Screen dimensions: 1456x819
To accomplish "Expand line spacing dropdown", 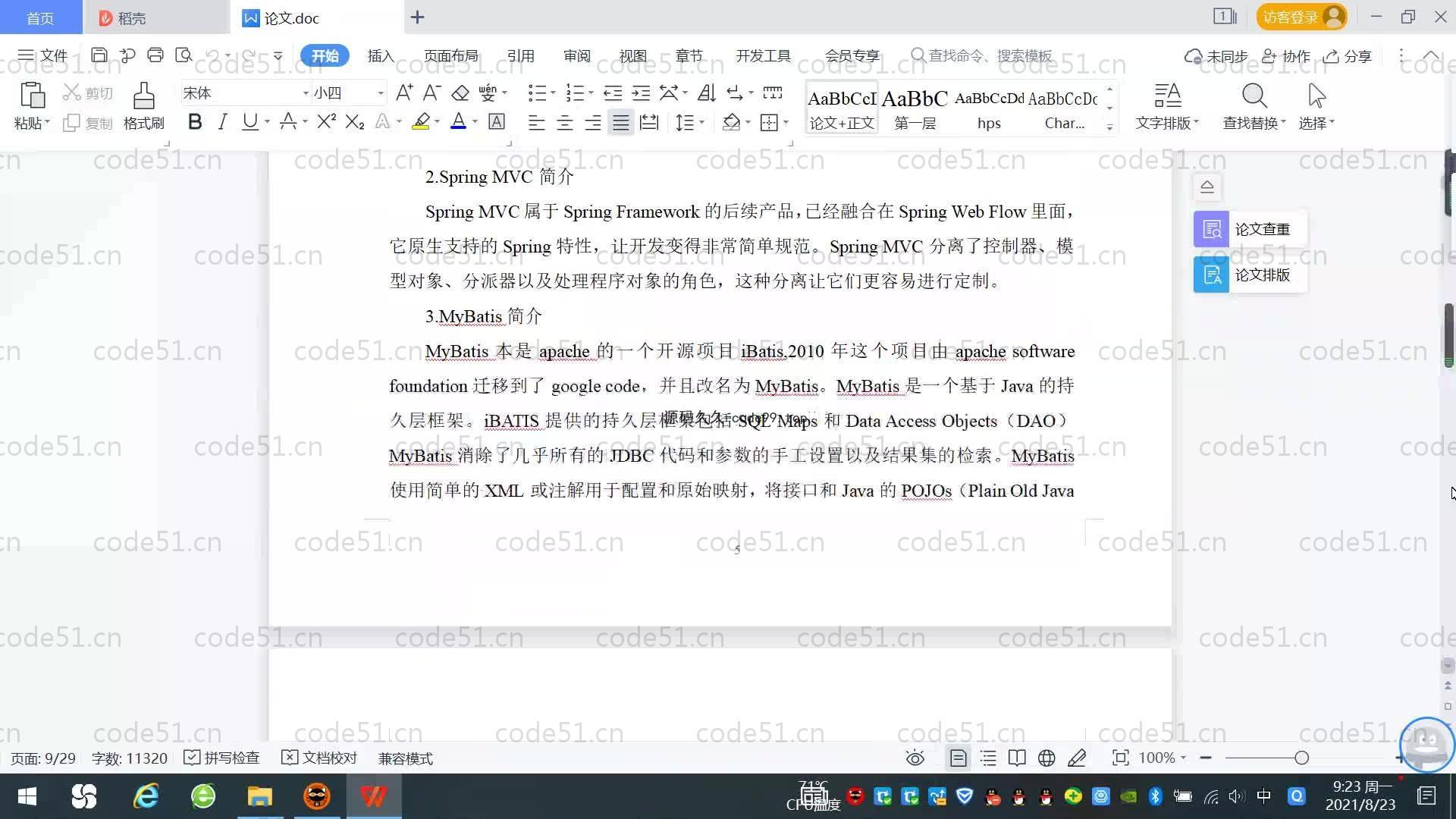I will (702, 122).
